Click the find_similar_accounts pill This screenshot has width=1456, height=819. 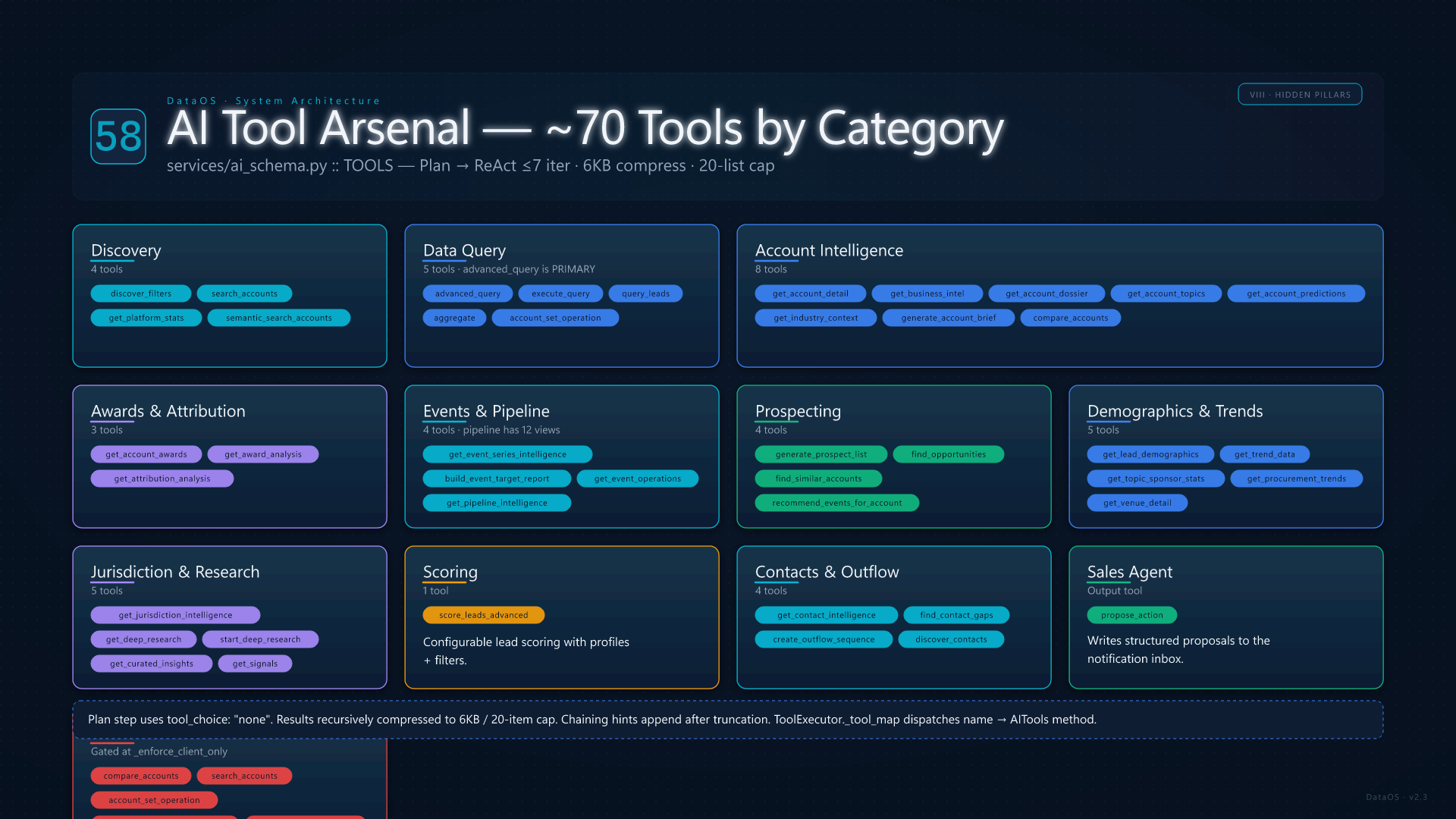click(x=818, y=479)
